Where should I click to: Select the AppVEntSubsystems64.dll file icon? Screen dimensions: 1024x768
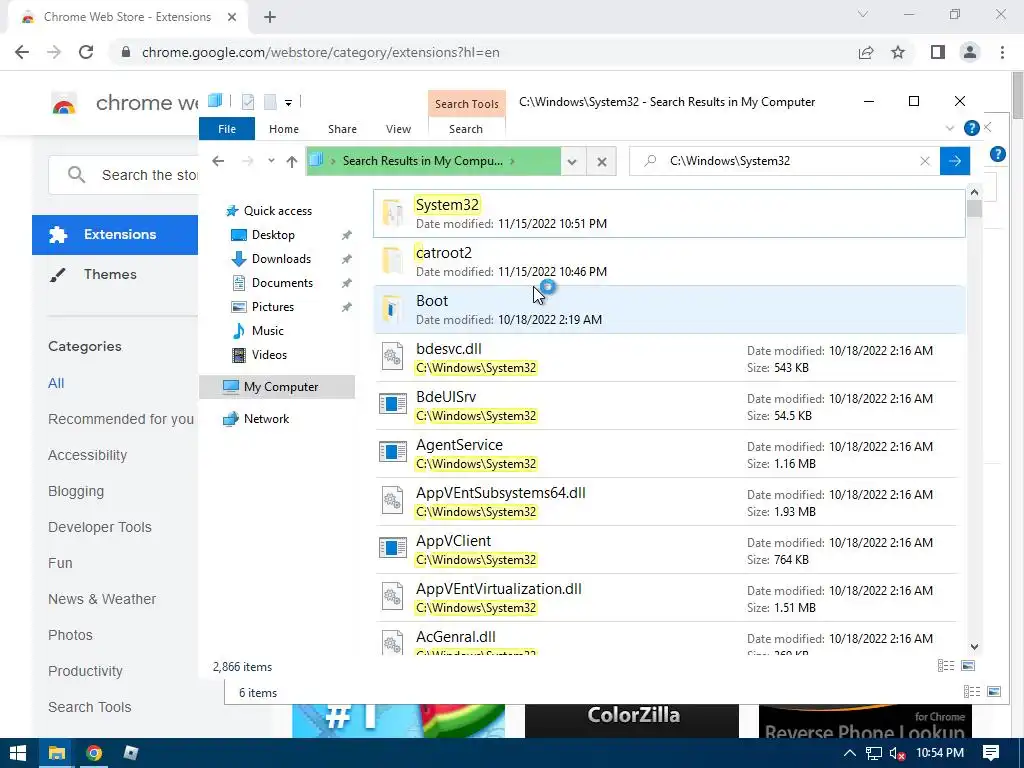coord(392,502)
